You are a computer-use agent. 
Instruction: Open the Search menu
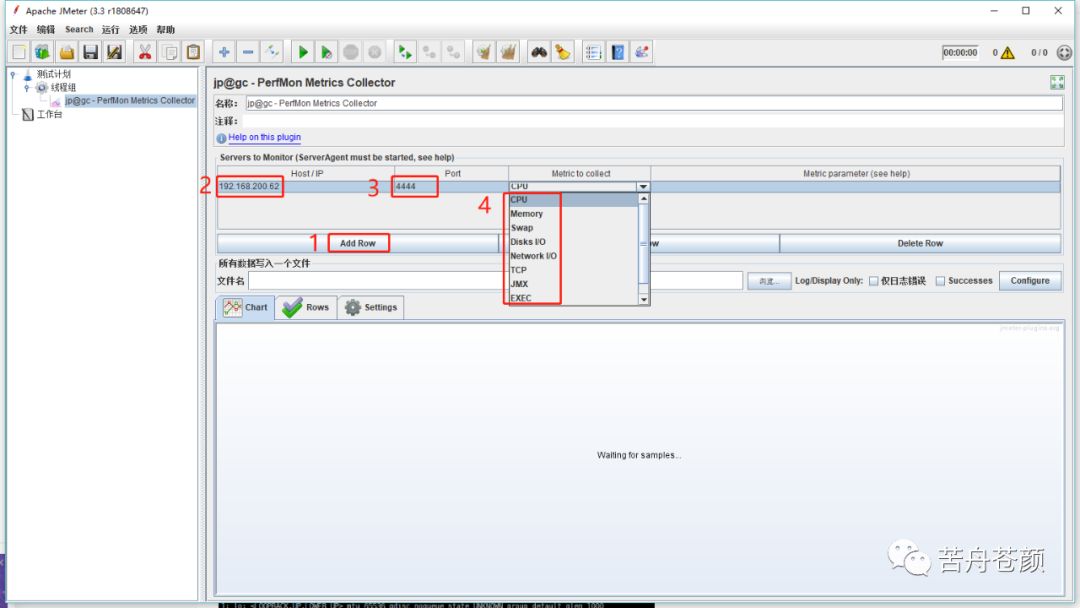click(x=79, y=30)
